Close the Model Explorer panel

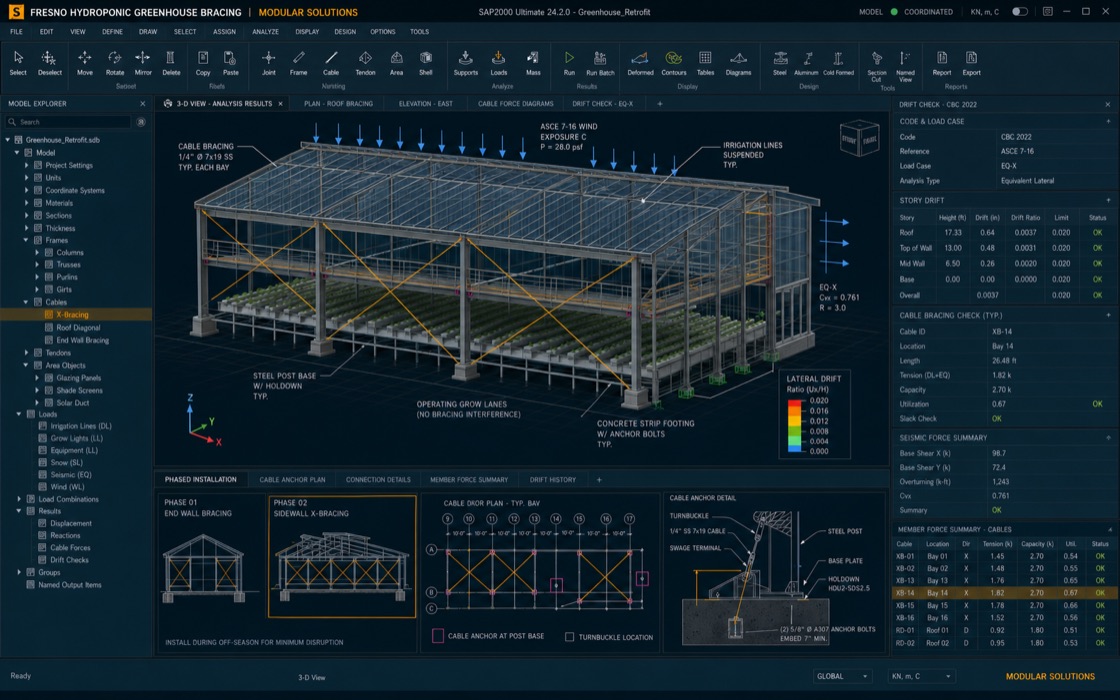[x=142, y=104]
